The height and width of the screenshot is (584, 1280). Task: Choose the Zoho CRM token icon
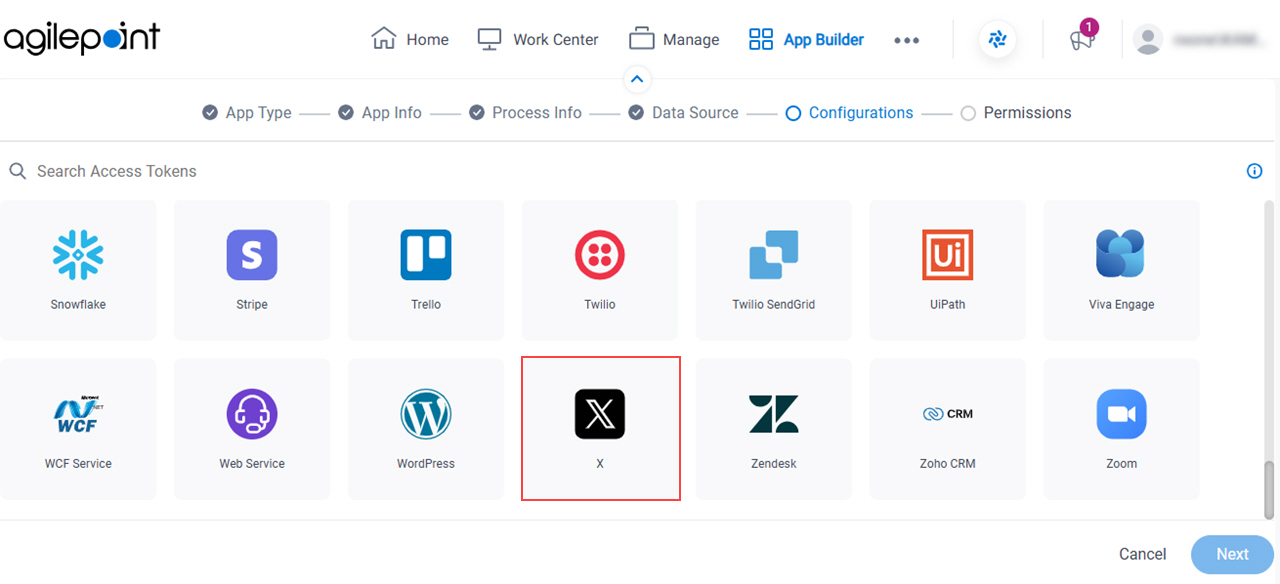point(948,414)
